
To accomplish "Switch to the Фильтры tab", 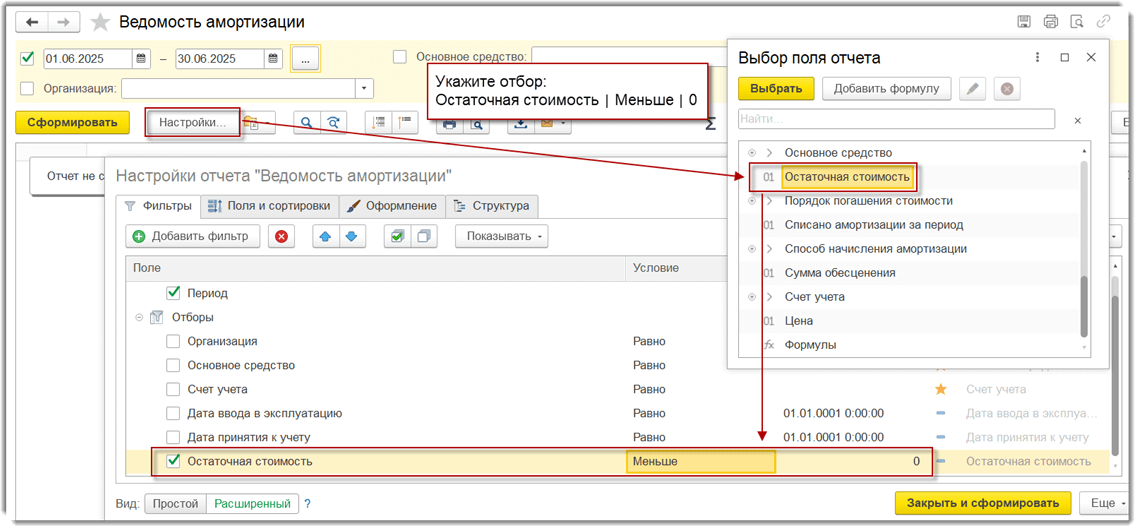I will coord(158,206).
